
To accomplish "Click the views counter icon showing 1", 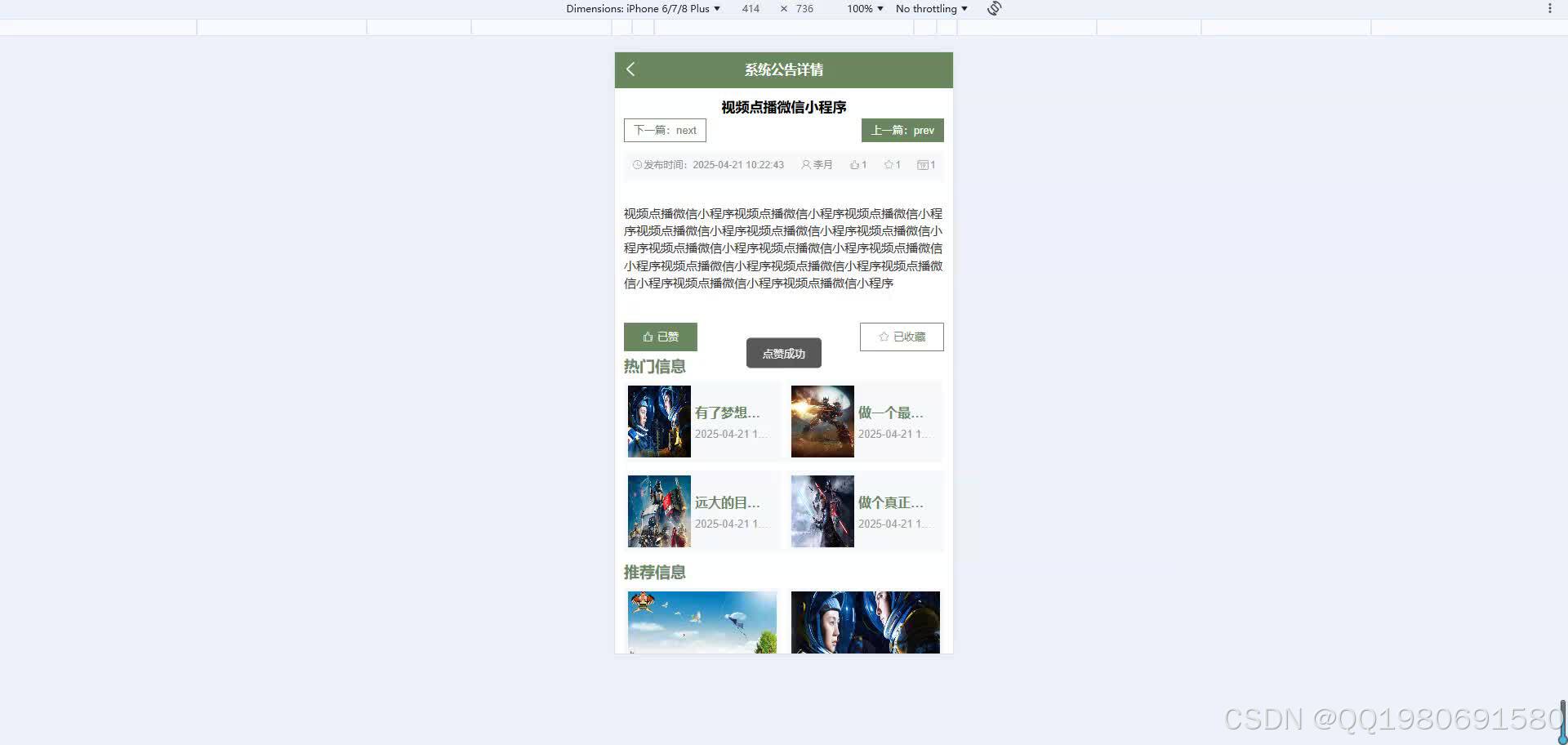I will click(x=922, y=164).
